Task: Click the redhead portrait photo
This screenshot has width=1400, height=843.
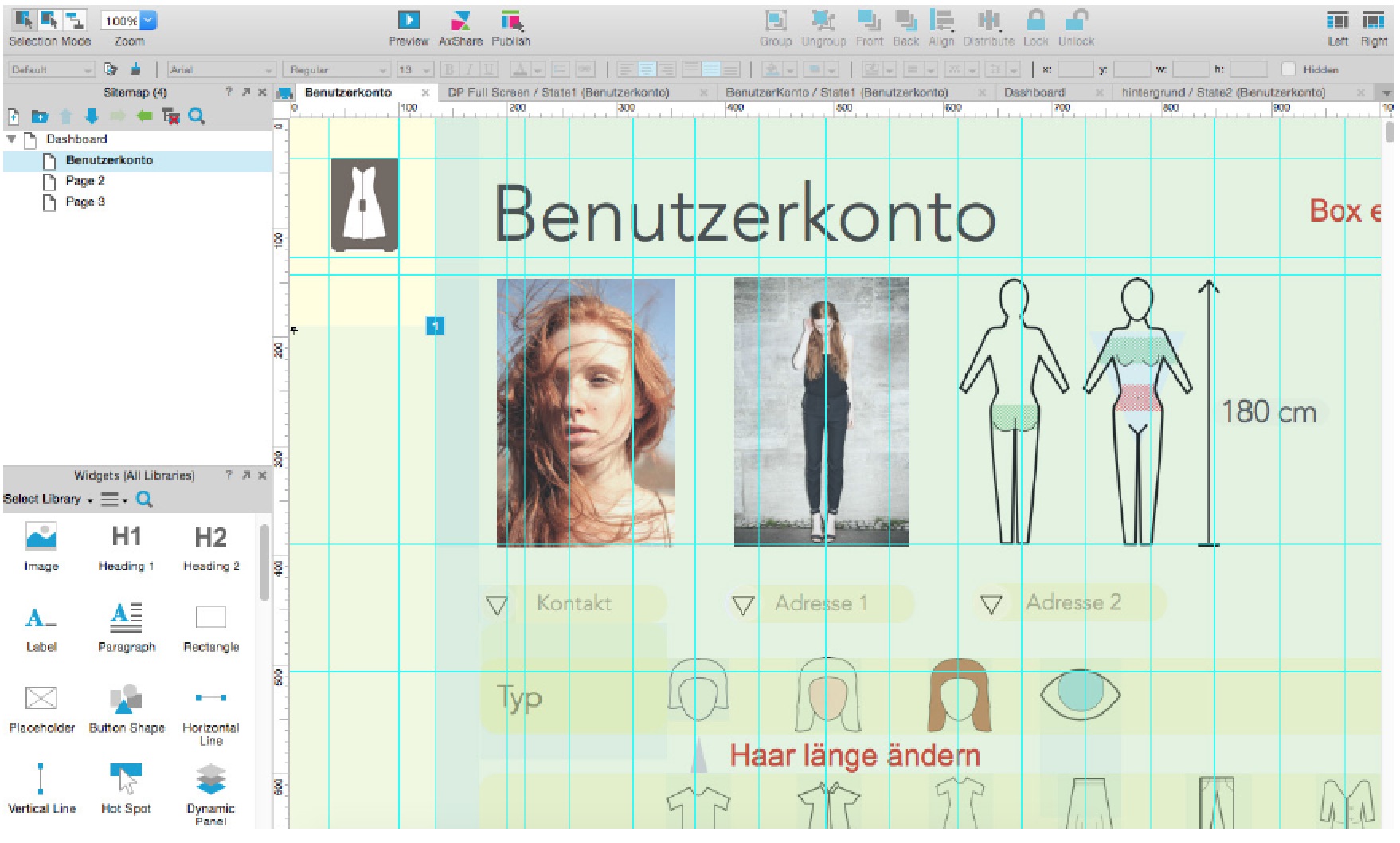Action: coord(585,412)
